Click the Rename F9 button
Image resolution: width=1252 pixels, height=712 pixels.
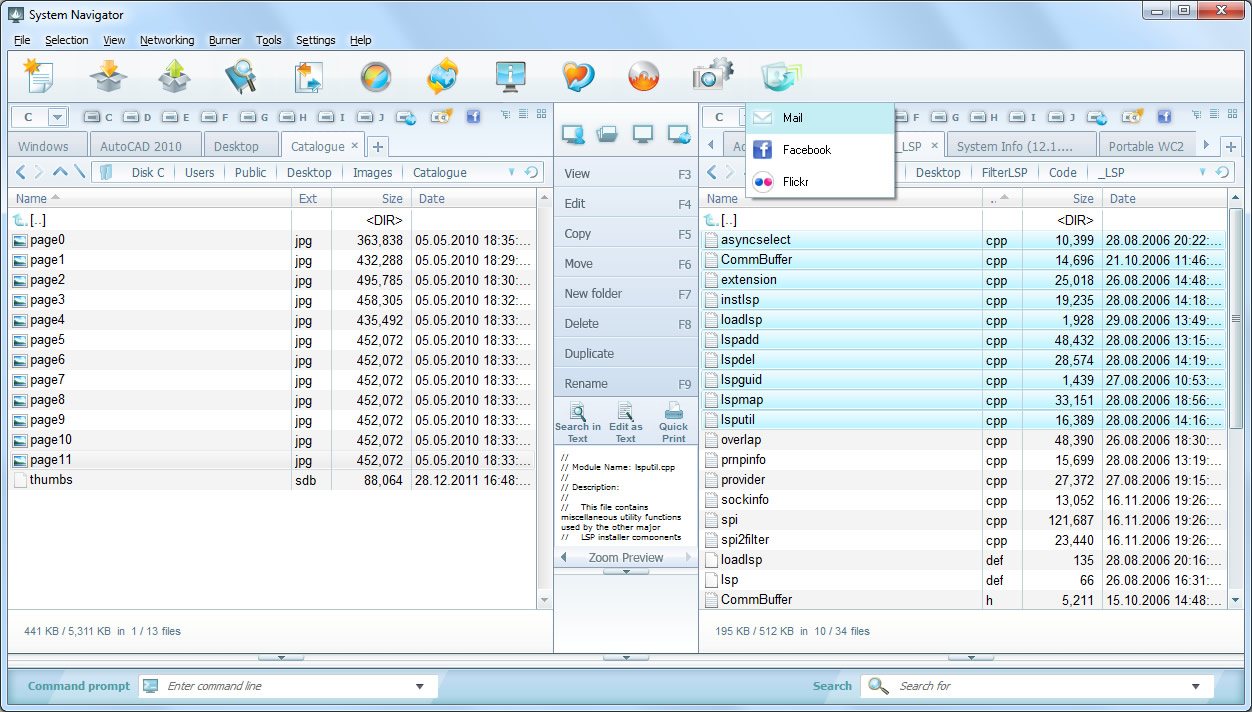(624, 383)
